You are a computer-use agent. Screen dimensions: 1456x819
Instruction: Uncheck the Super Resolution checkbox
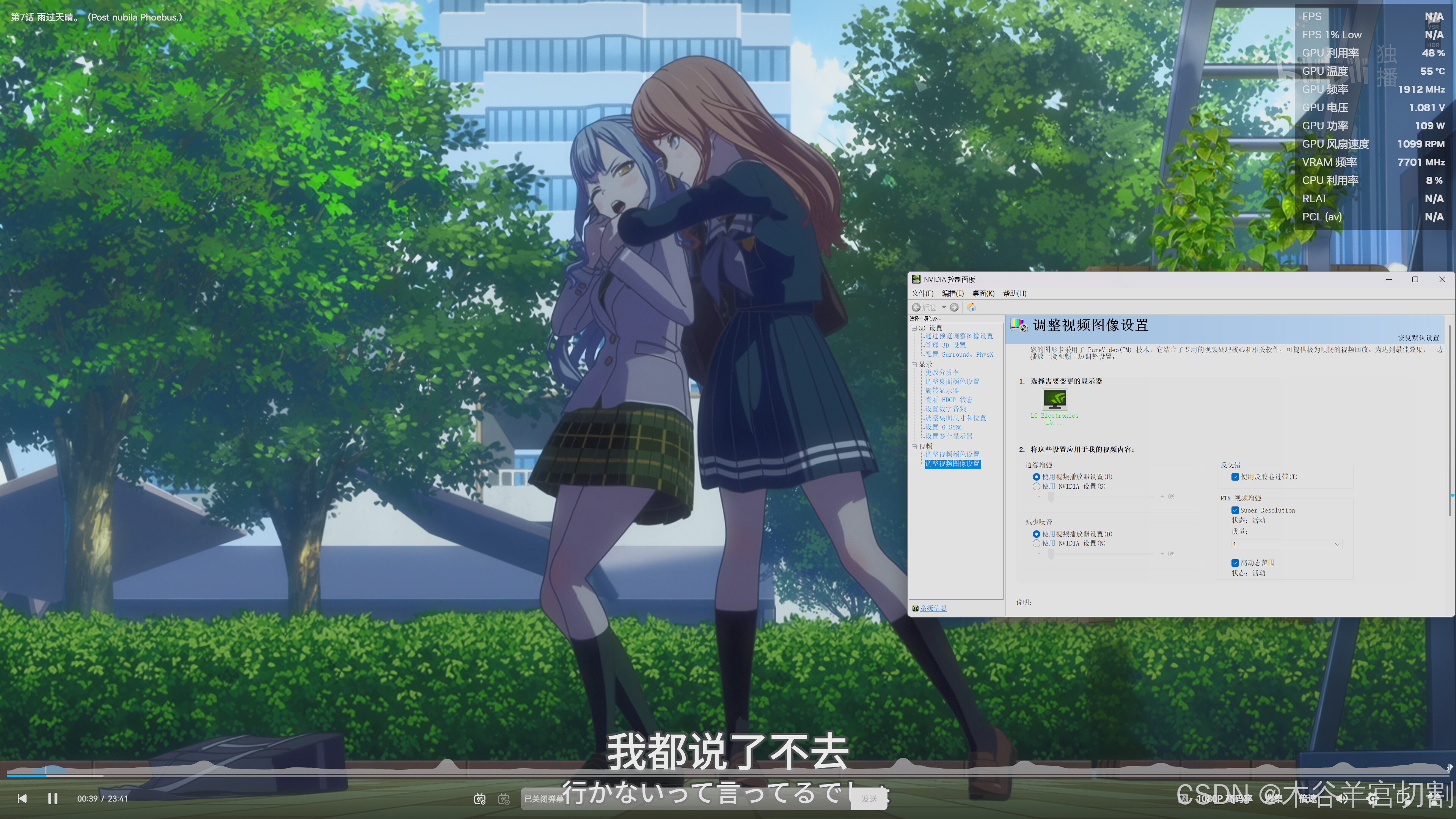(x=1235, y=510)
